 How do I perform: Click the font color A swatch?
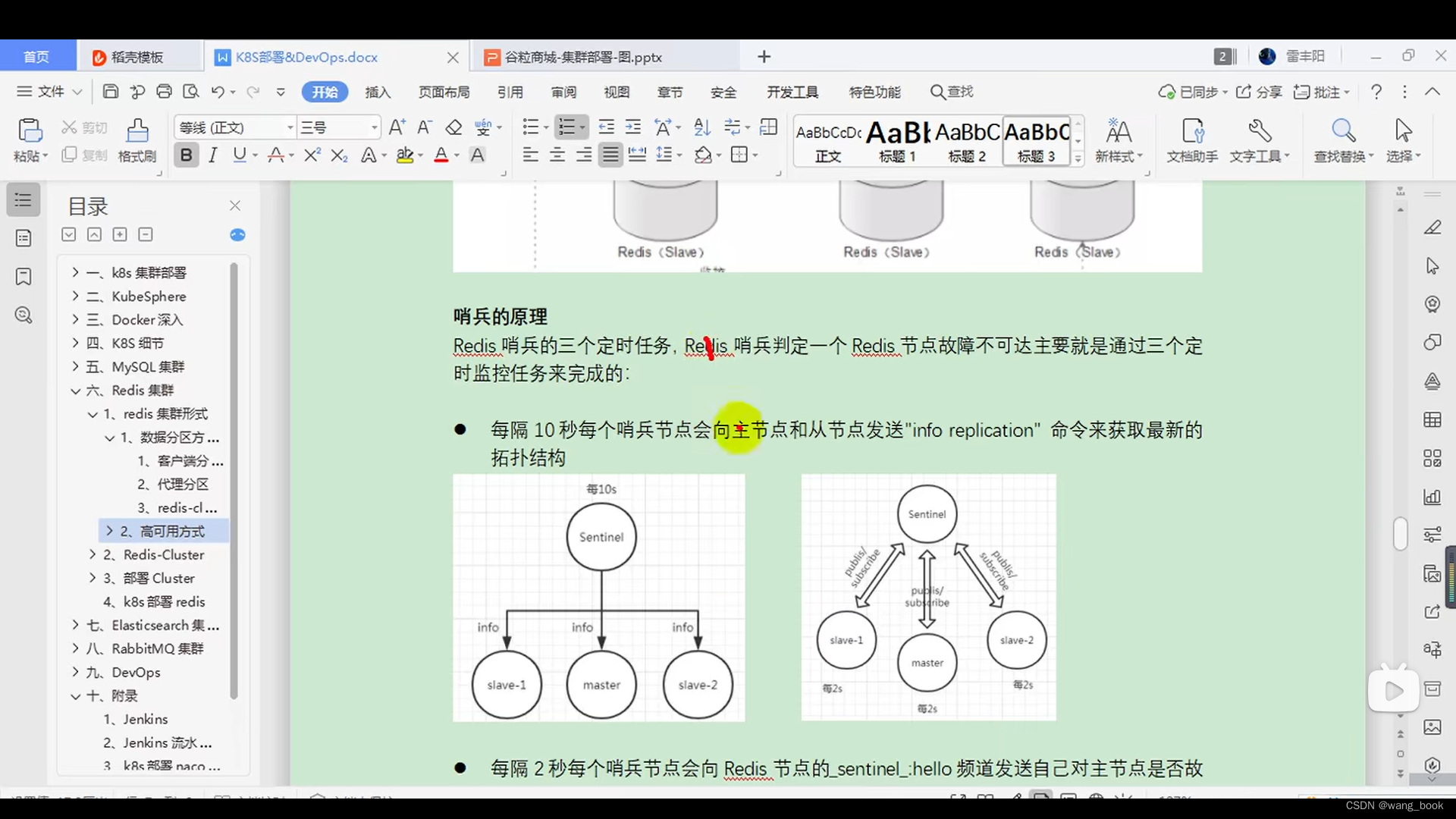pos(441,155)
